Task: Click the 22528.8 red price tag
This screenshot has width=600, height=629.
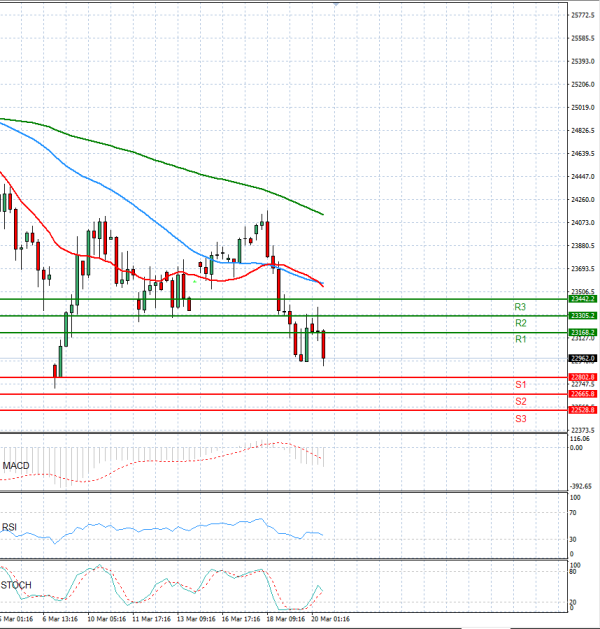Action: (x=582, y=410)
